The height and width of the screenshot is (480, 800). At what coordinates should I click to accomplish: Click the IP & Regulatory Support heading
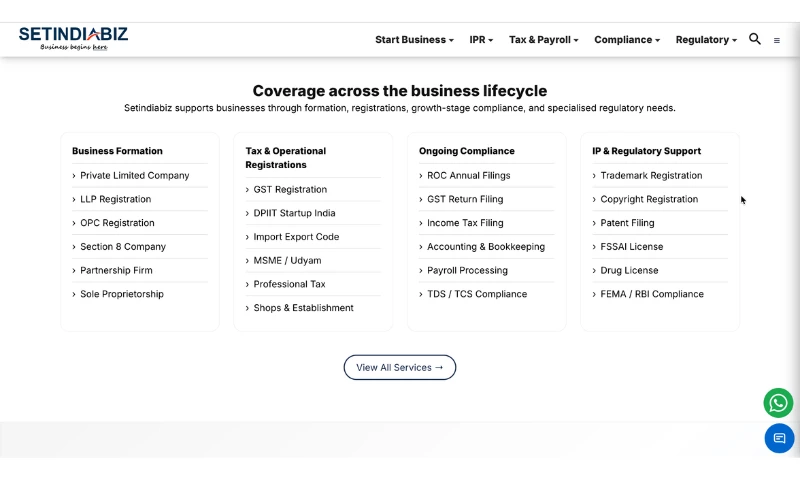tap(646, 151)
